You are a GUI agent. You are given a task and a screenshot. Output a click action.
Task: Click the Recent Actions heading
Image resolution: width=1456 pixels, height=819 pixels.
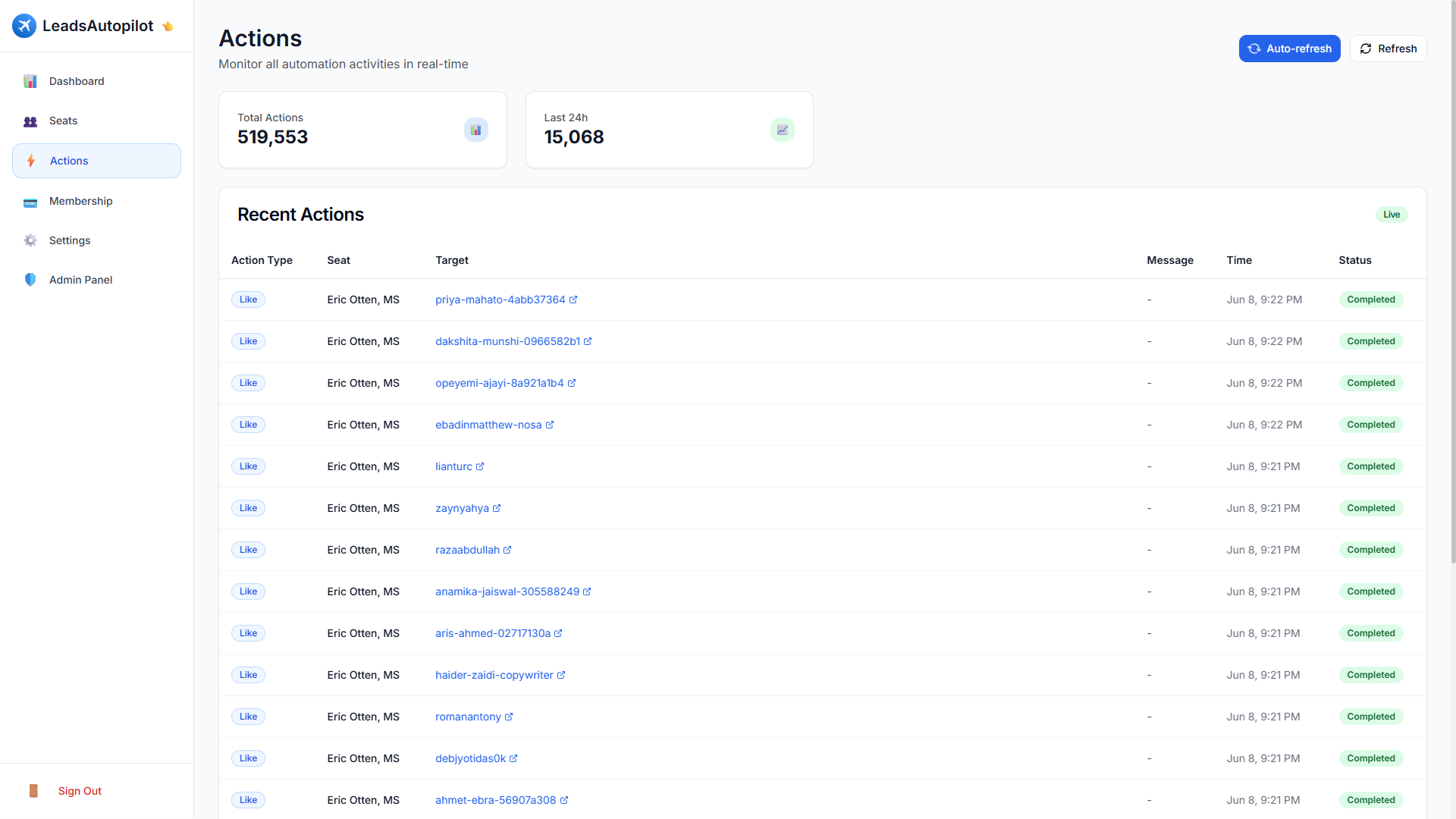[x=300, y=215]
